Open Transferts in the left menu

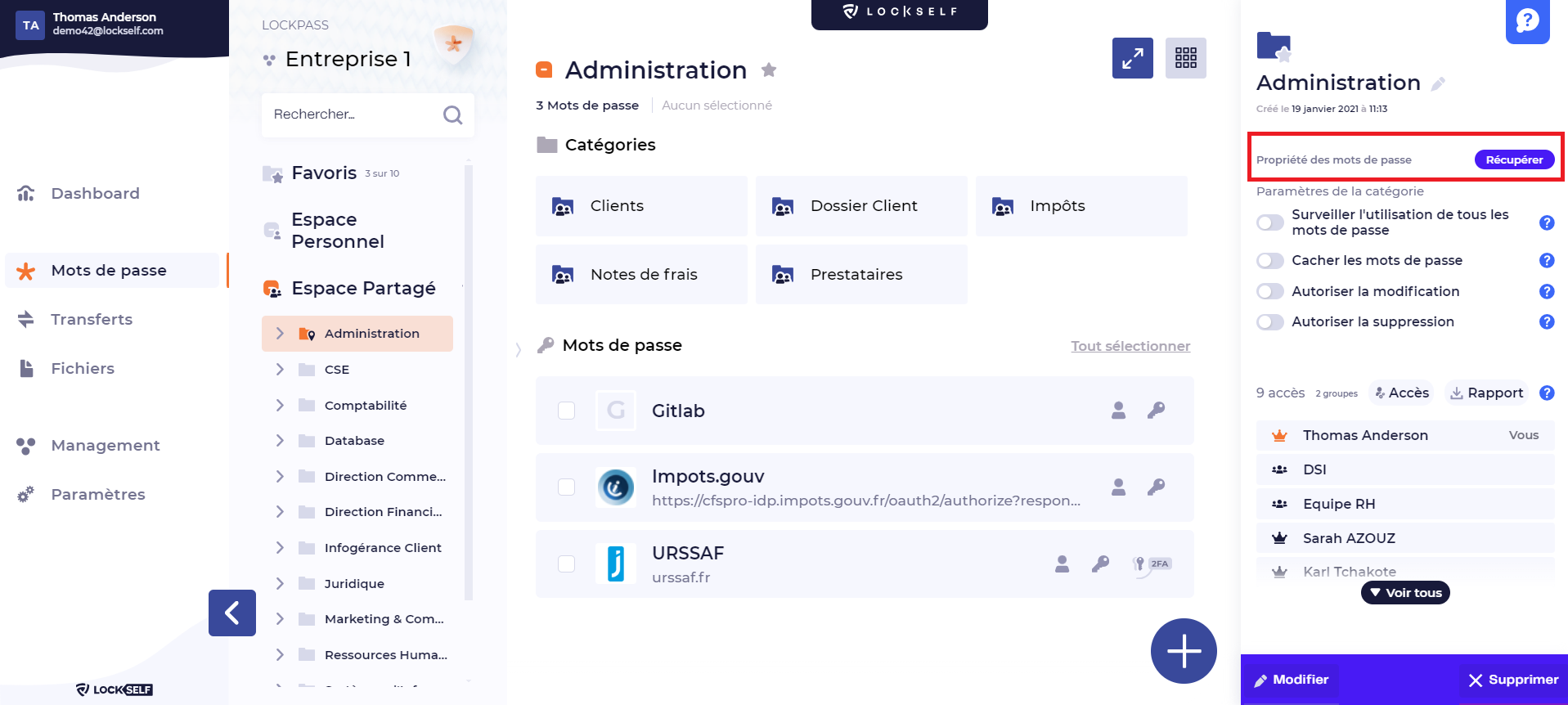tap(91, 320)
